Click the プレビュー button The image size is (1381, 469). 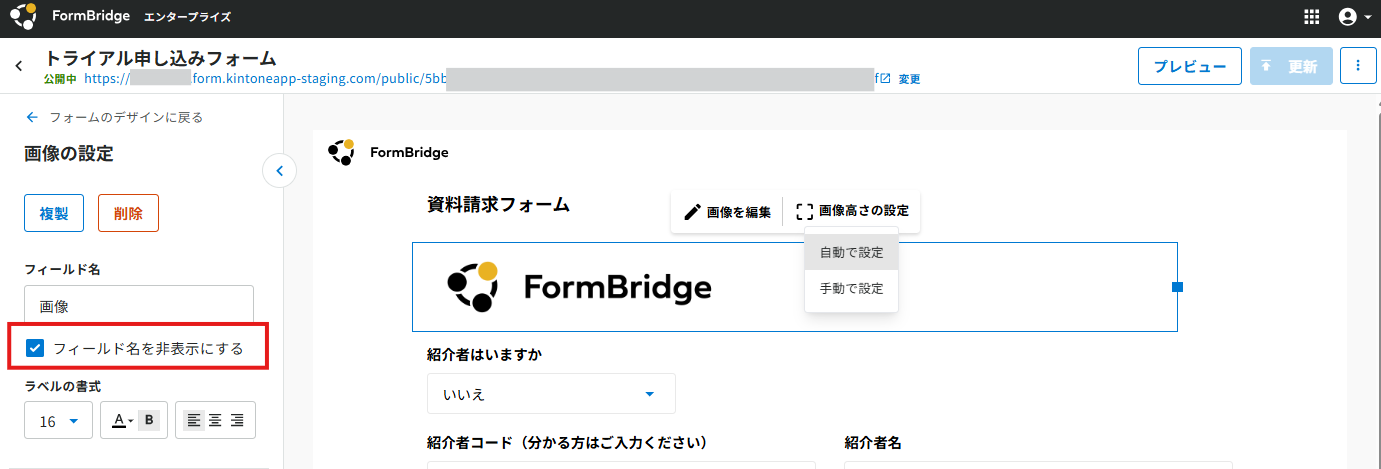1190,66
